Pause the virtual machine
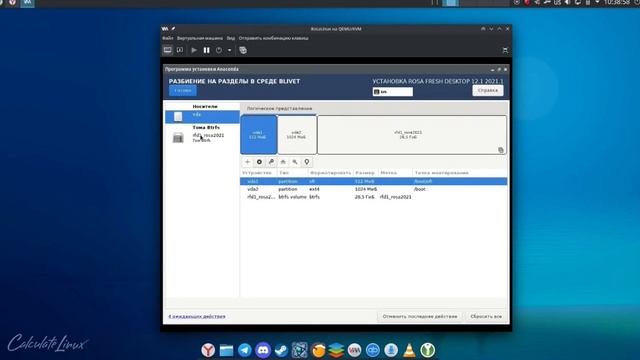The width and height of the screenshot is (640, 360). (x=207, y=50)
